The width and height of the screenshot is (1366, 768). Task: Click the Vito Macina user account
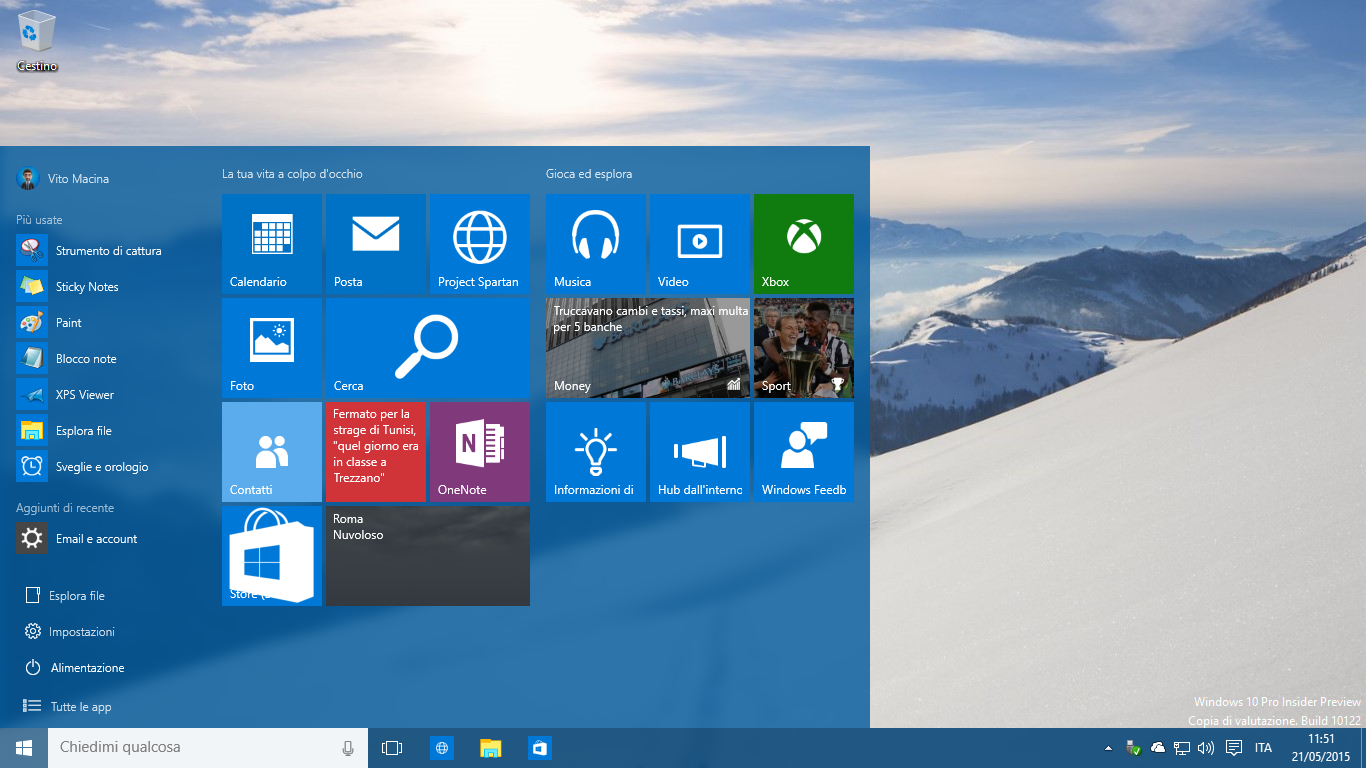(63, 179)
